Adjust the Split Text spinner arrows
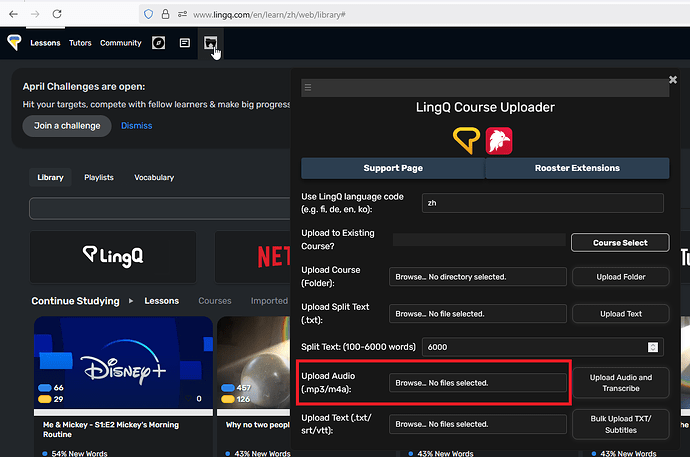Viewport: 690px width, 457px height. 653,347
